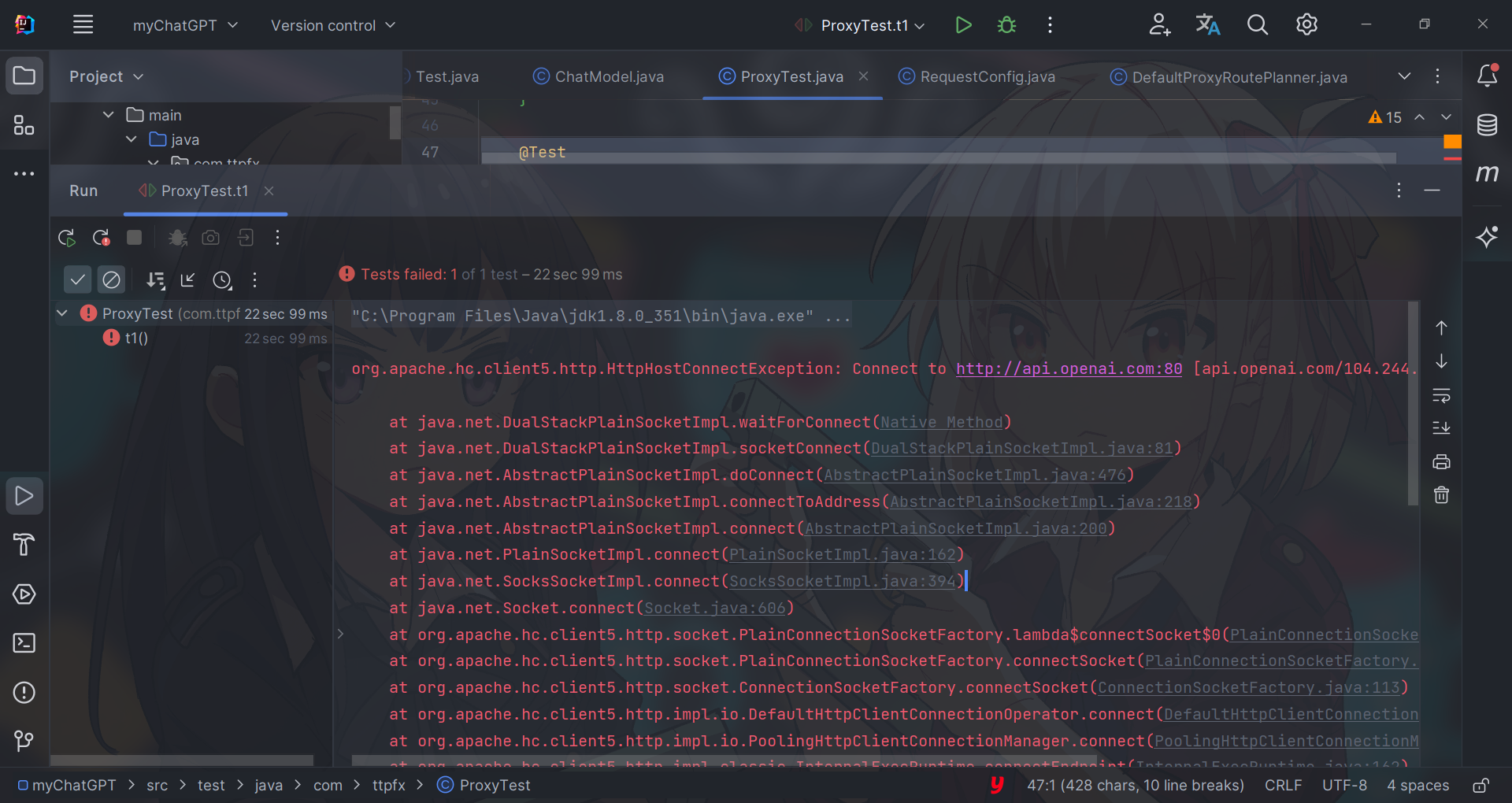Select the ttpfx breadcrumb in status bar
Screen dimensions: 1512x803
[x=387, y=785]
